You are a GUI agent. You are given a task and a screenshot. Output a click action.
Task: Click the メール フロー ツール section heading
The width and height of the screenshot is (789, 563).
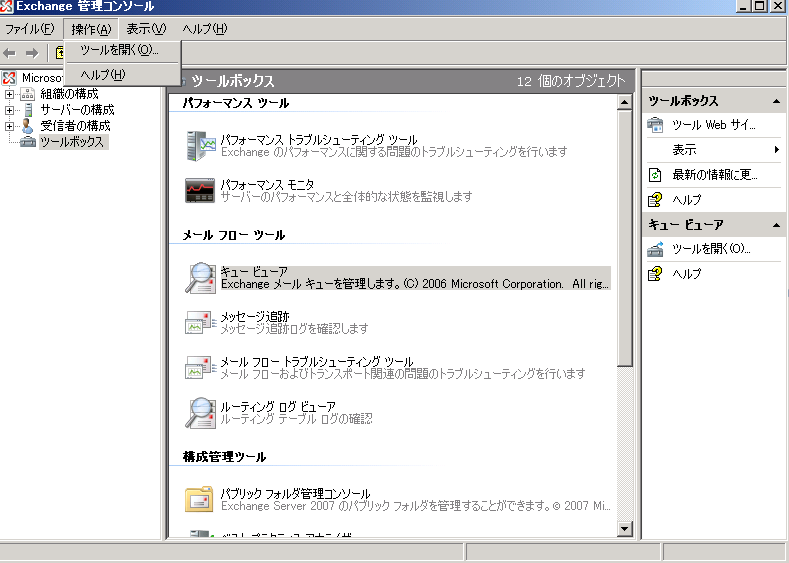click(x=234, y=235)
